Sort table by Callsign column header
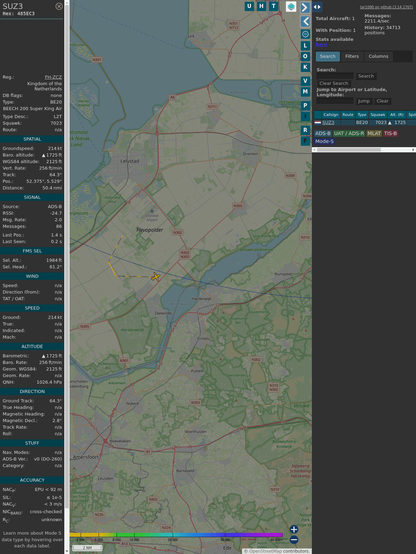 331,115
